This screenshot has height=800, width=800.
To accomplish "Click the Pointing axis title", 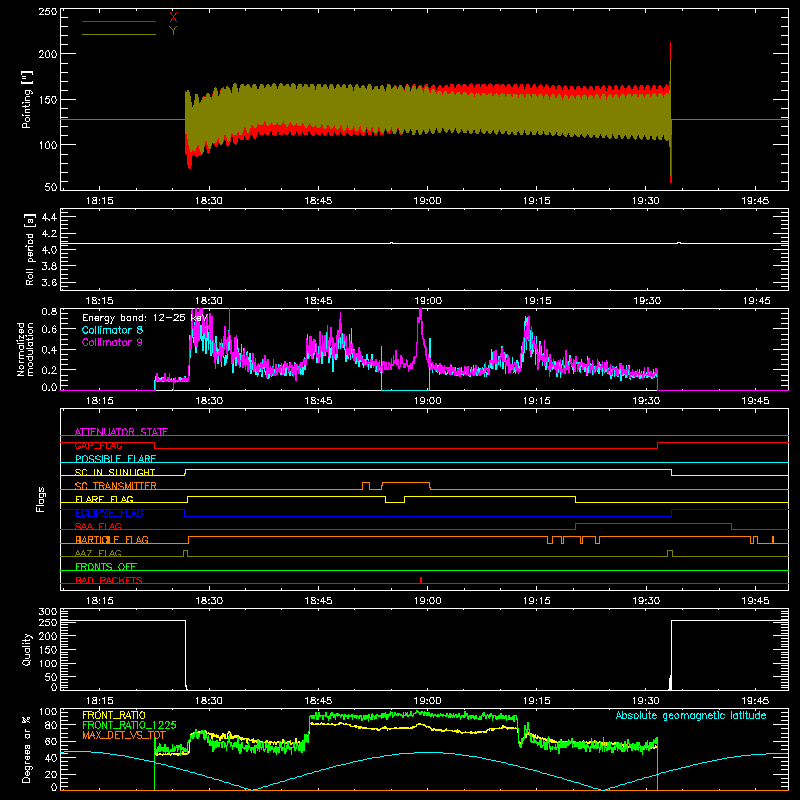I will point(27,99).
